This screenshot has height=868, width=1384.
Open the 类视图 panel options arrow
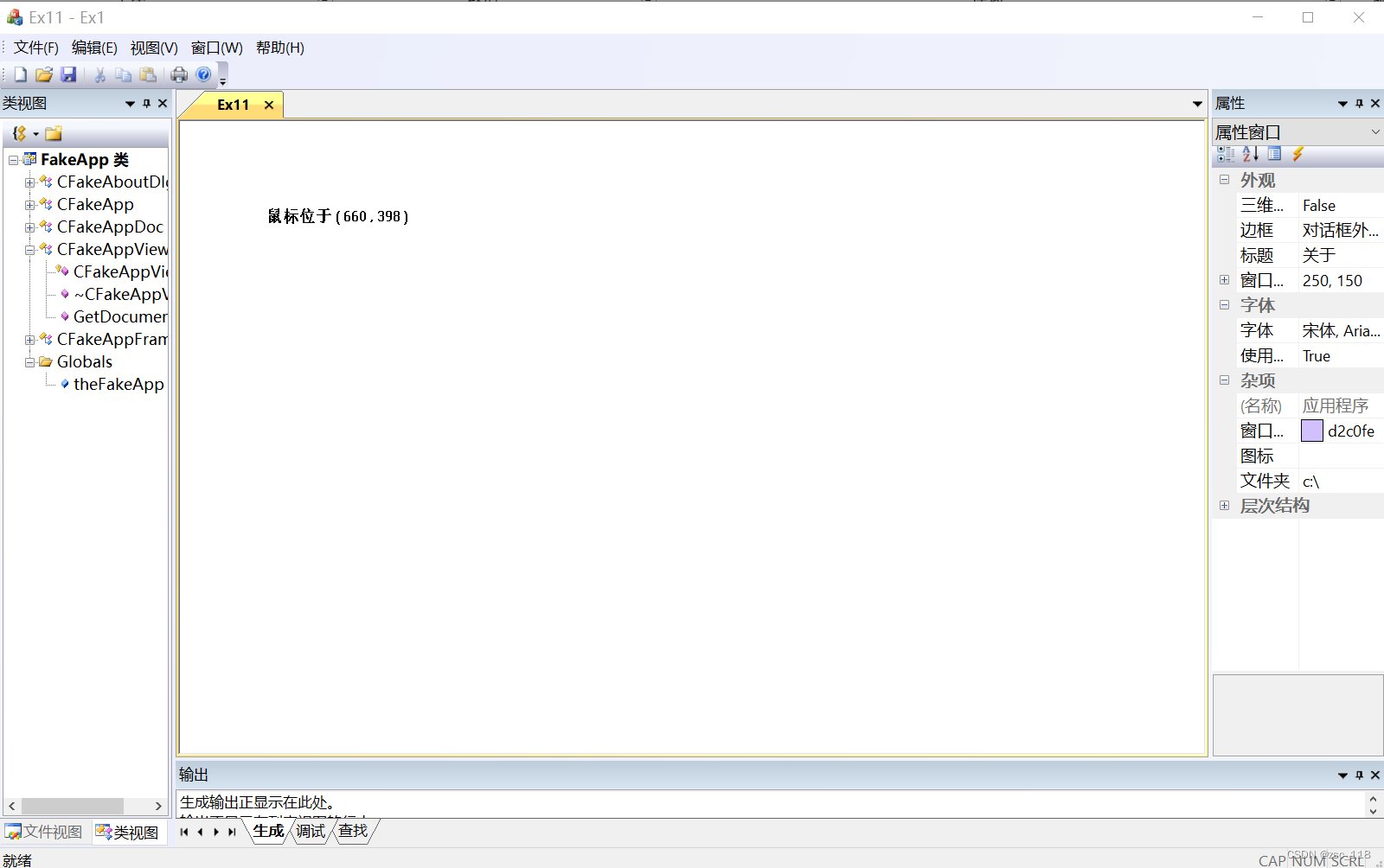coord(130,104)
